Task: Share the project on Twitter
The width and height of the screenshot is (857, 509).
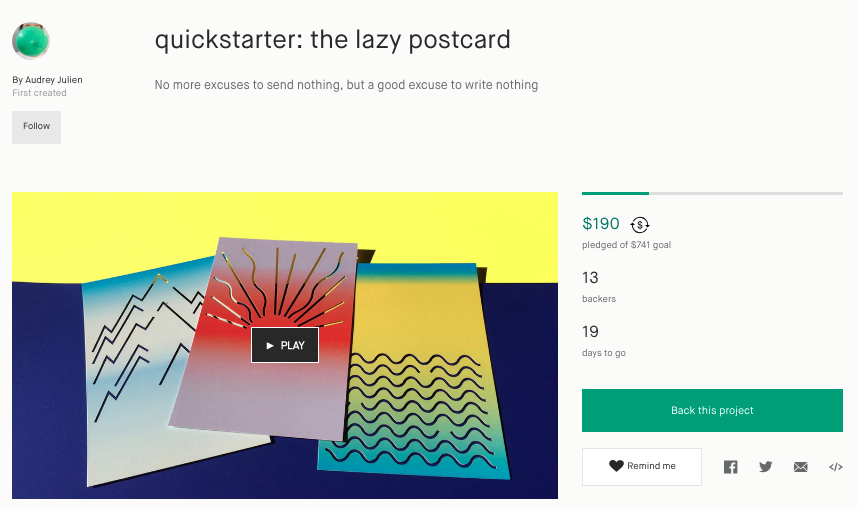Action: tap(765, 466)
